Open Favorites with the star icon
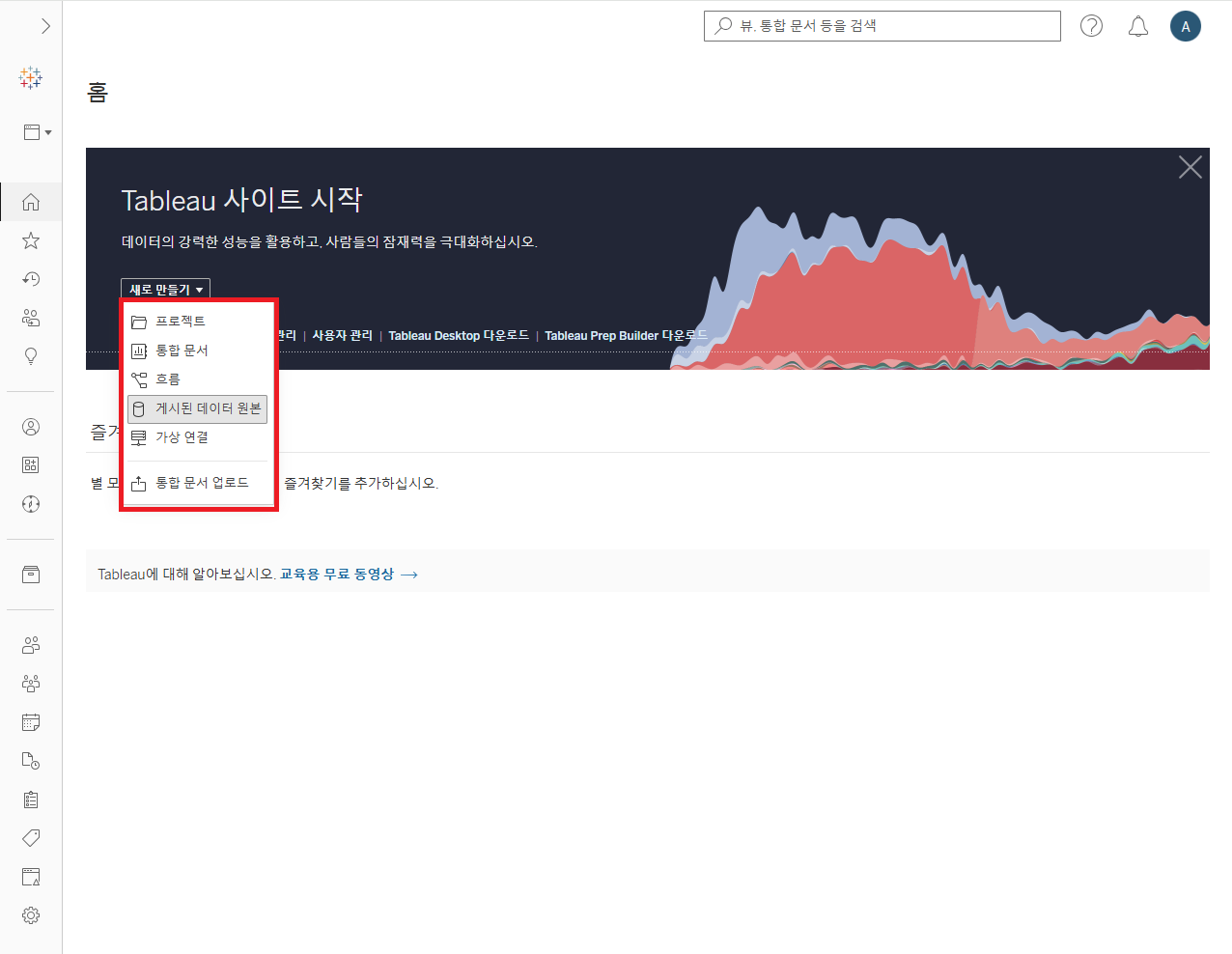This screenshot has height=954, width=1232. (31, 240)
